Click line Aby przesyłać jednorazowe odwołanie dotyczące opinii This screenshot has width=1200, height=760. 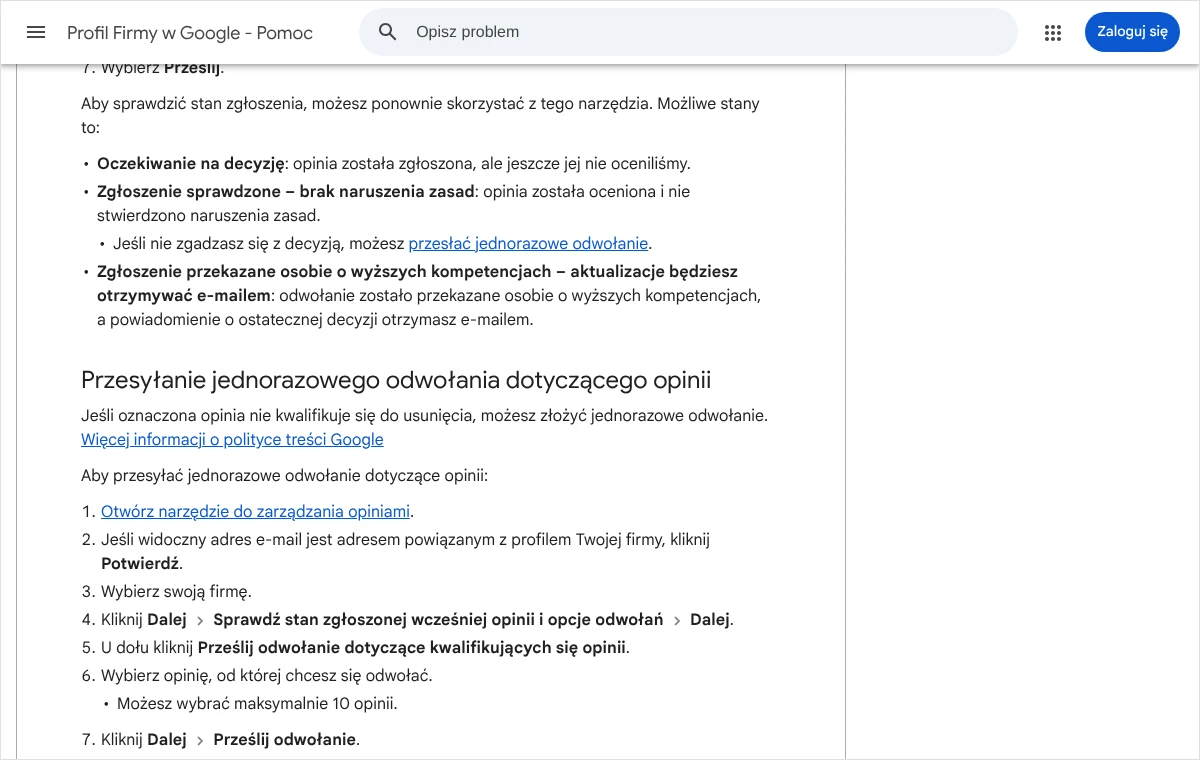284,475
